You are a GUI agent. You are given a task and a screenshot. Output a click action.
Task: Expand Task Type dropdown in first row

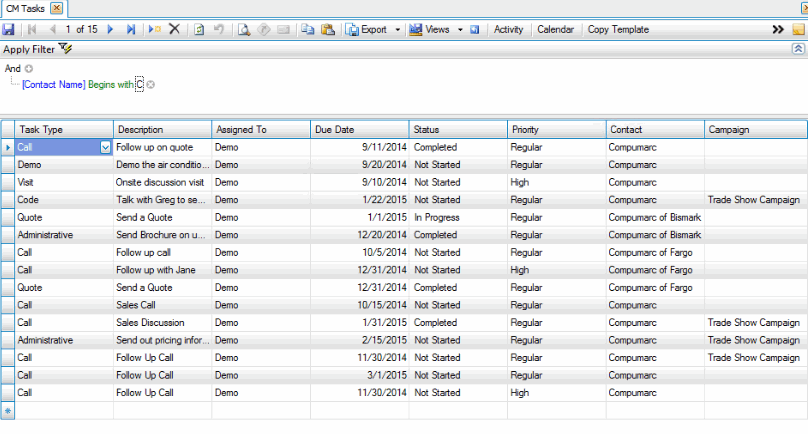pyautogui.click(x=105, y=147)
